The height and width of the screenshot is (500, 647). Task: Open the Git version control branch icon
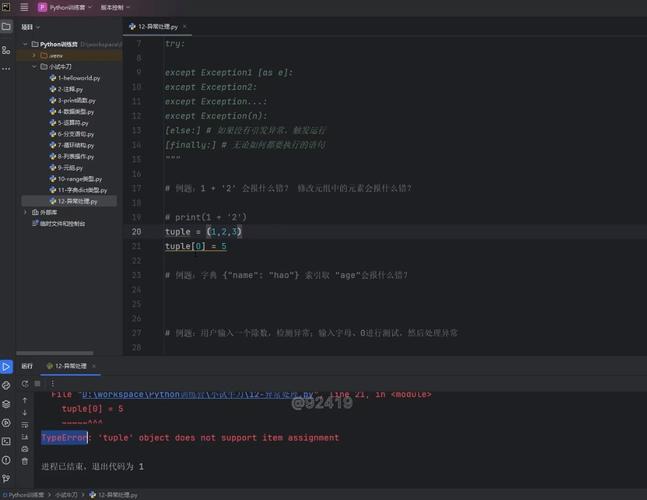coord(6,479)
